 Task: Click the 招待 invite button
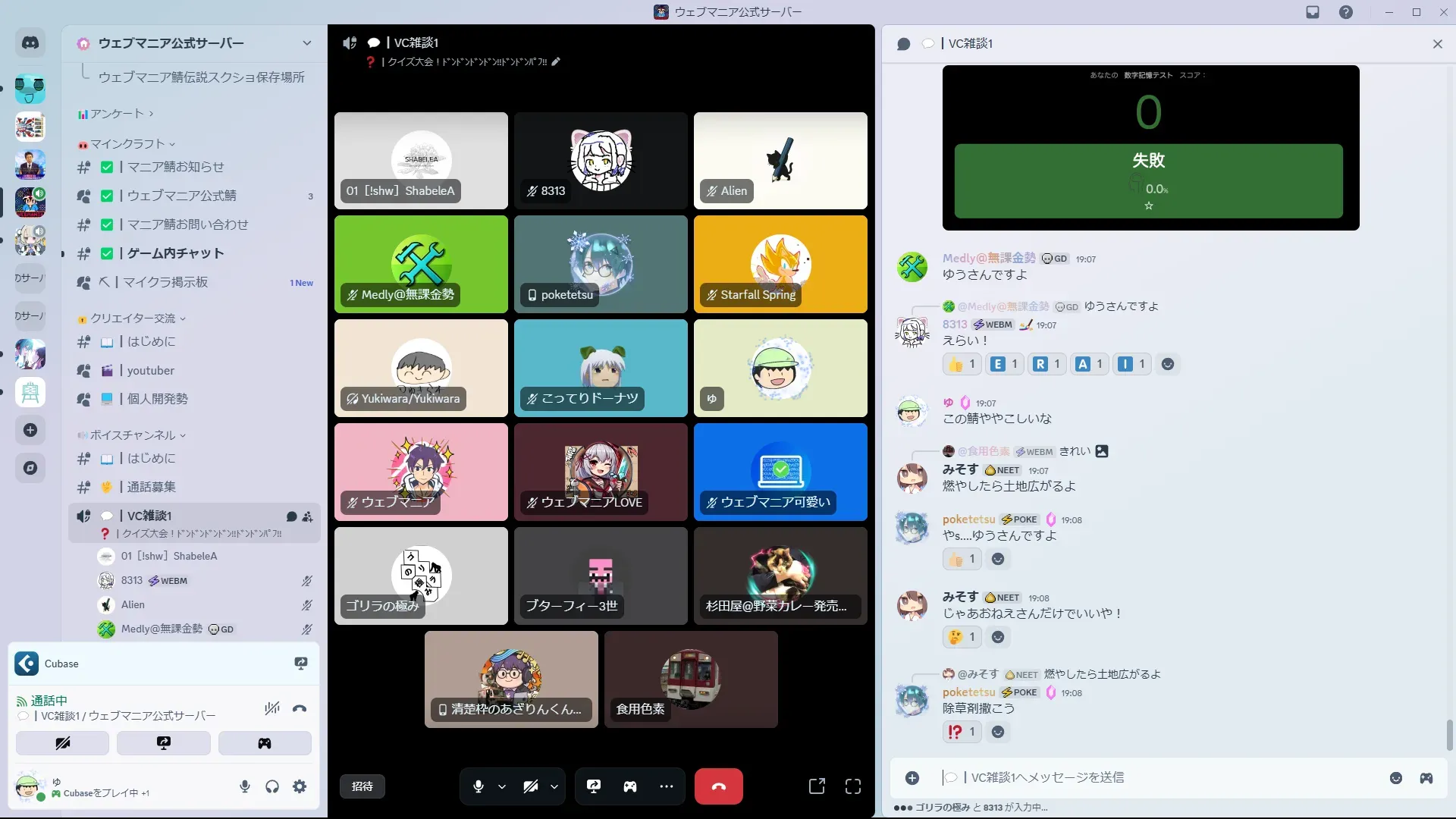point(362,786)
